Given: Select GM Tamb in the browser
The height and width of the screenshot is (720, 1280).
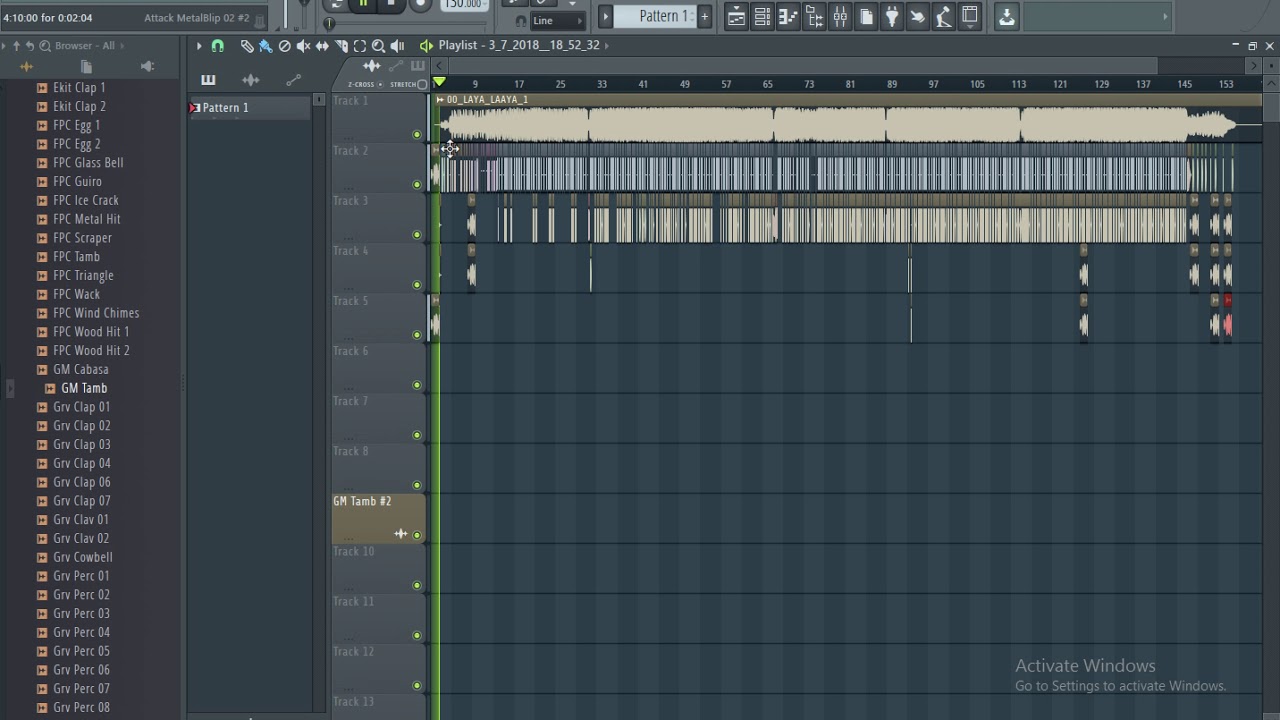Looking at the screenshot, I should point(84,388).
